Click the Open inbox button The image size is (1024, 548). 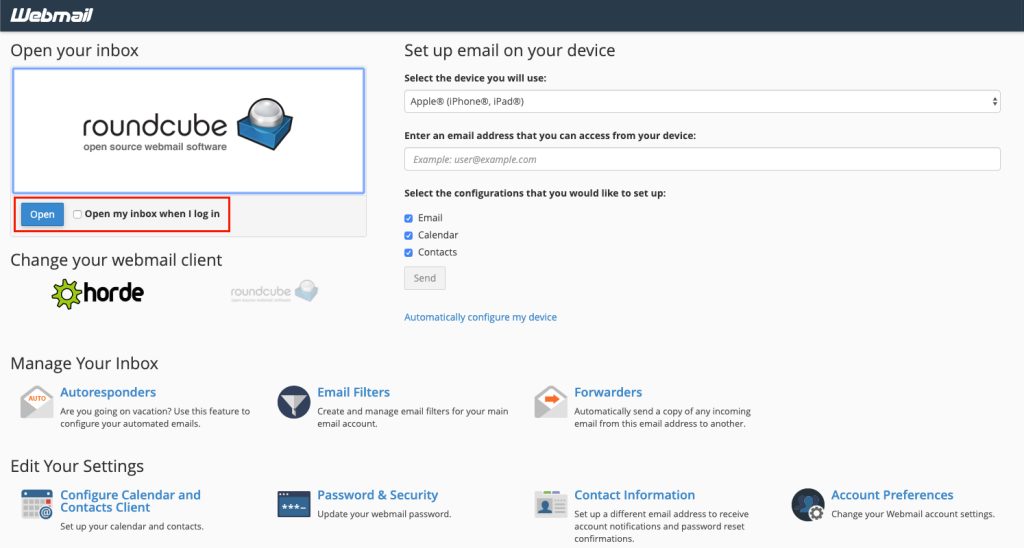[42, 214]
